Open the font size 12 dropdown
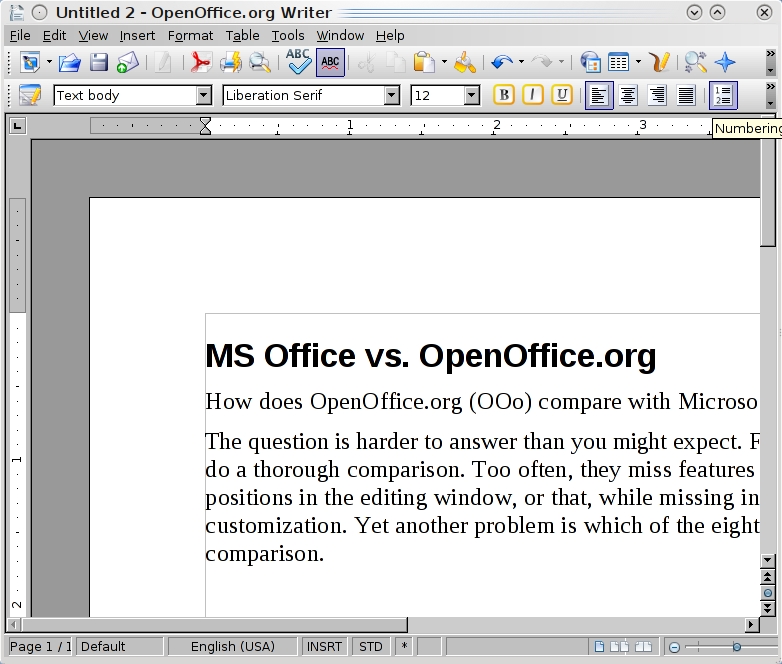Viewport: 782px width, 664px height. 472,96
